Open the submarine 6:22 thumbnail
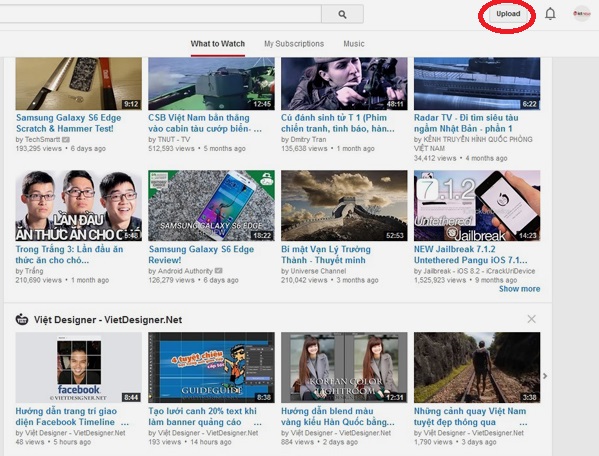Image resolution: width=599 pixels, height=456 pixels. (x=477, y=84)
